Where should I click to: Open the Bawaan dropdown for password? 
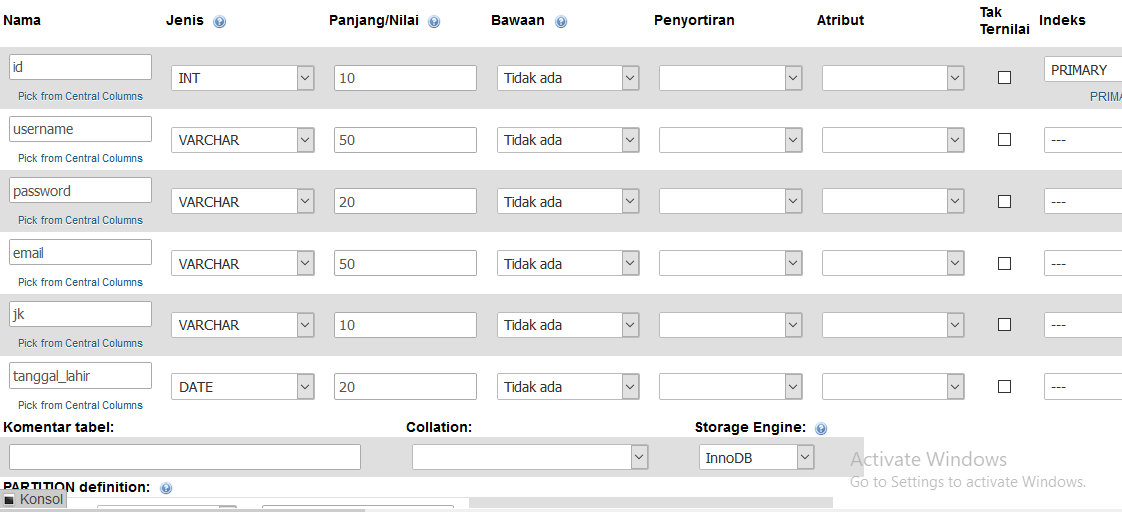coord(568,202)
